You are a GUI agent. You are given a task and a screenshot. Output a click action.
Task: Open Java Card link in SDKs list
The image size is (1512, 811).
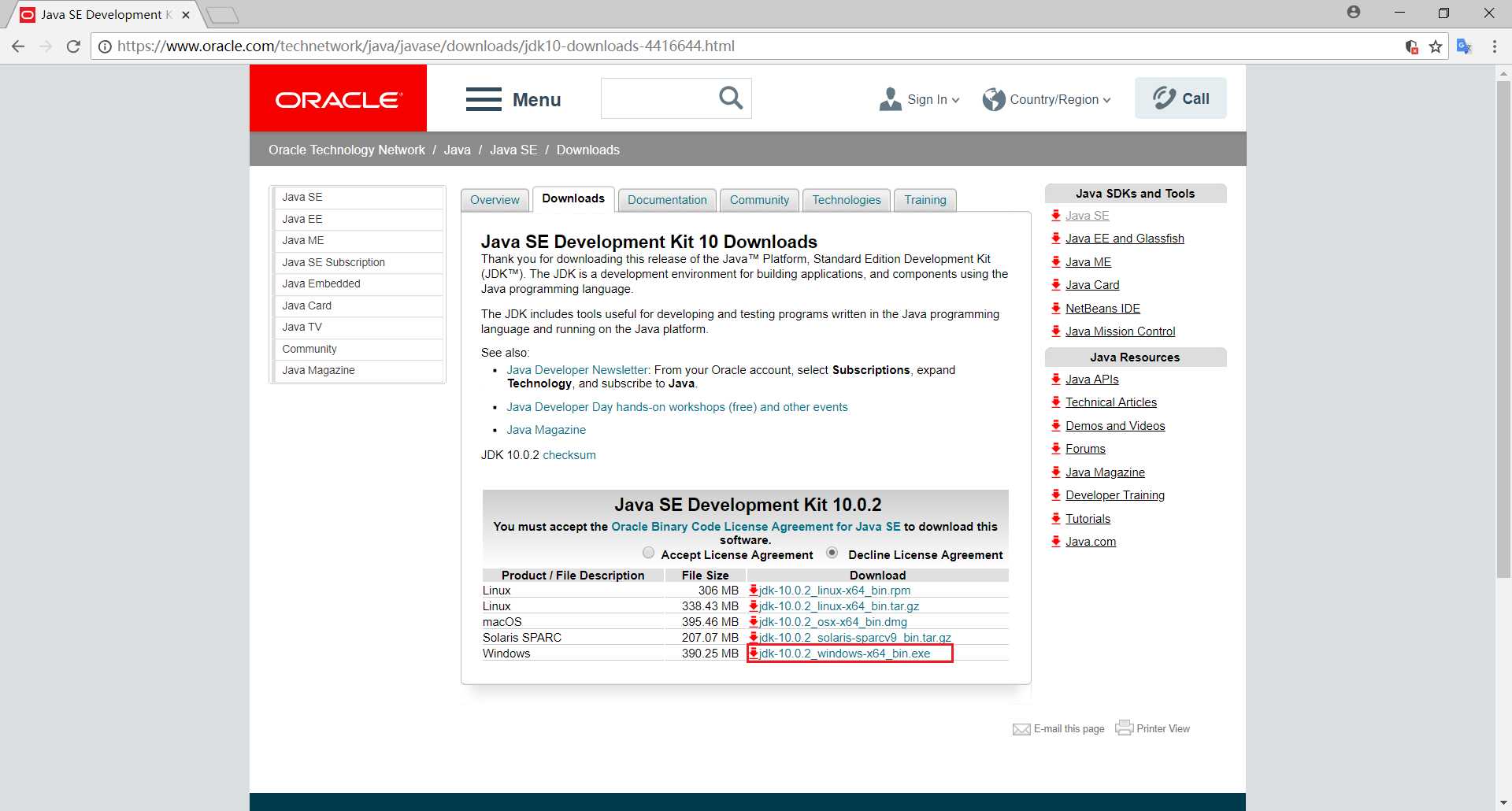click(x=1092, y=285)
